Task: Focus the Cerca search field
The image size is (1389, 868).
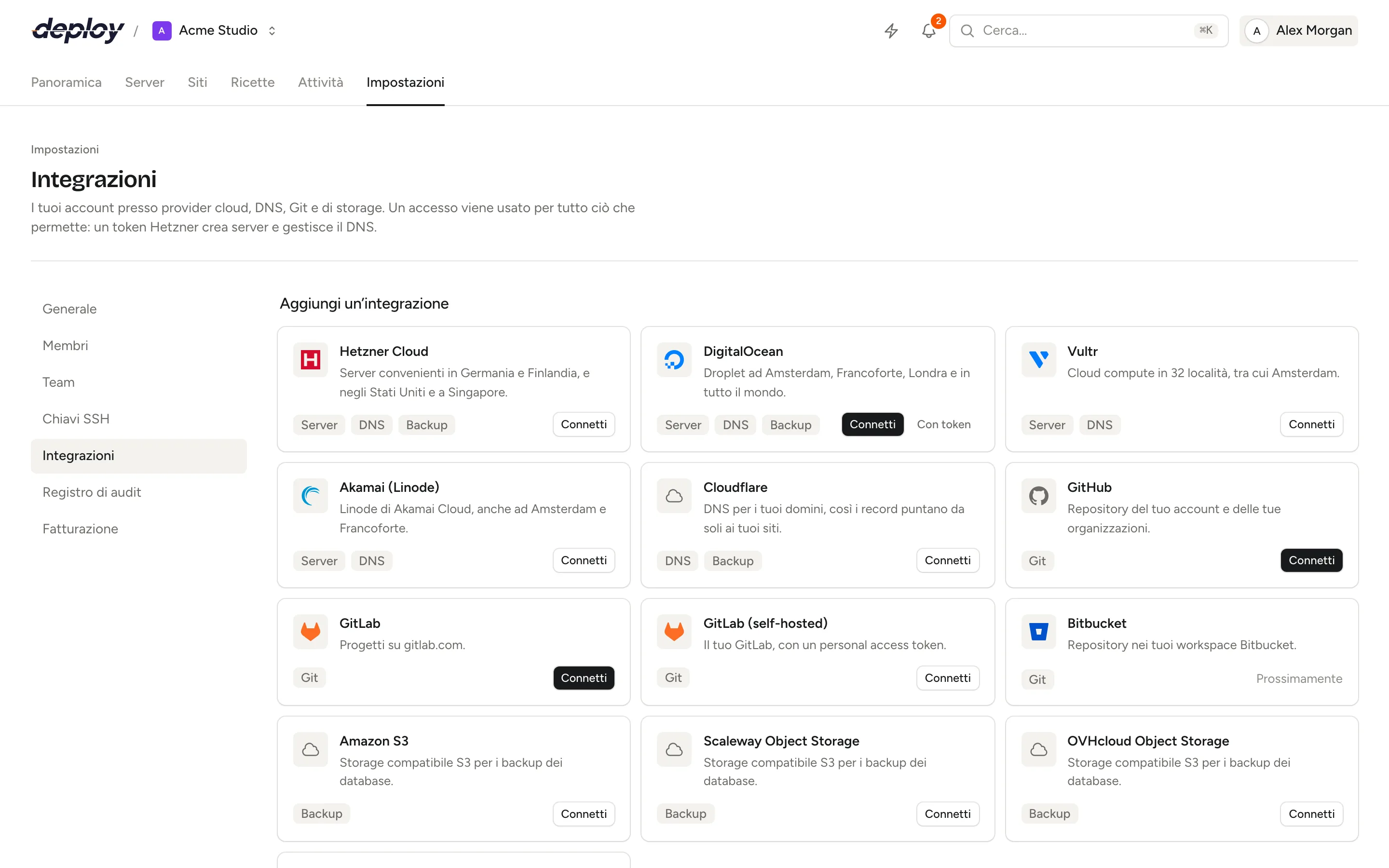Action: [x=1088, y=30]
